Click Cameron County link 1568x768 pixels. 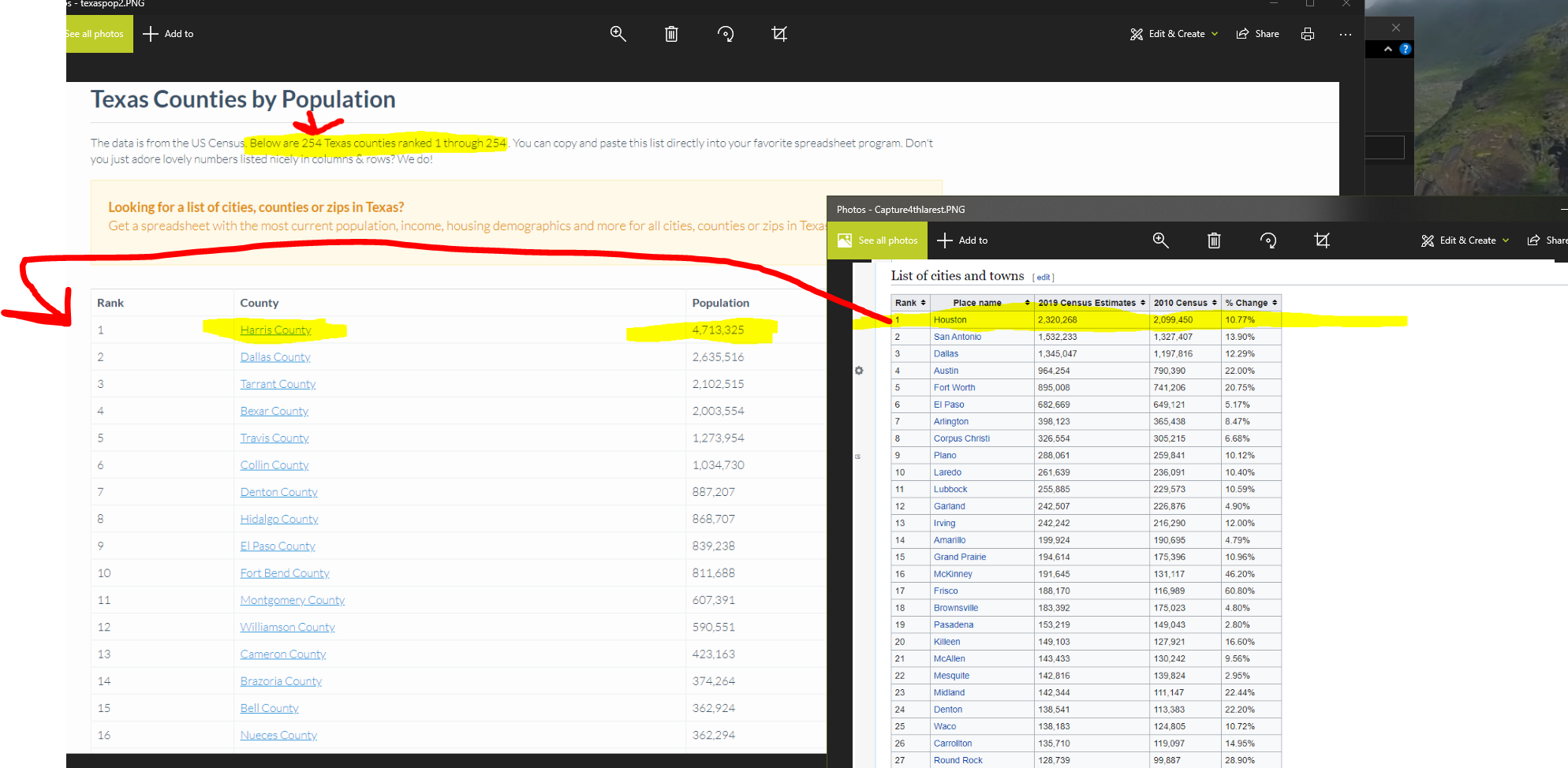coord(282,654)
